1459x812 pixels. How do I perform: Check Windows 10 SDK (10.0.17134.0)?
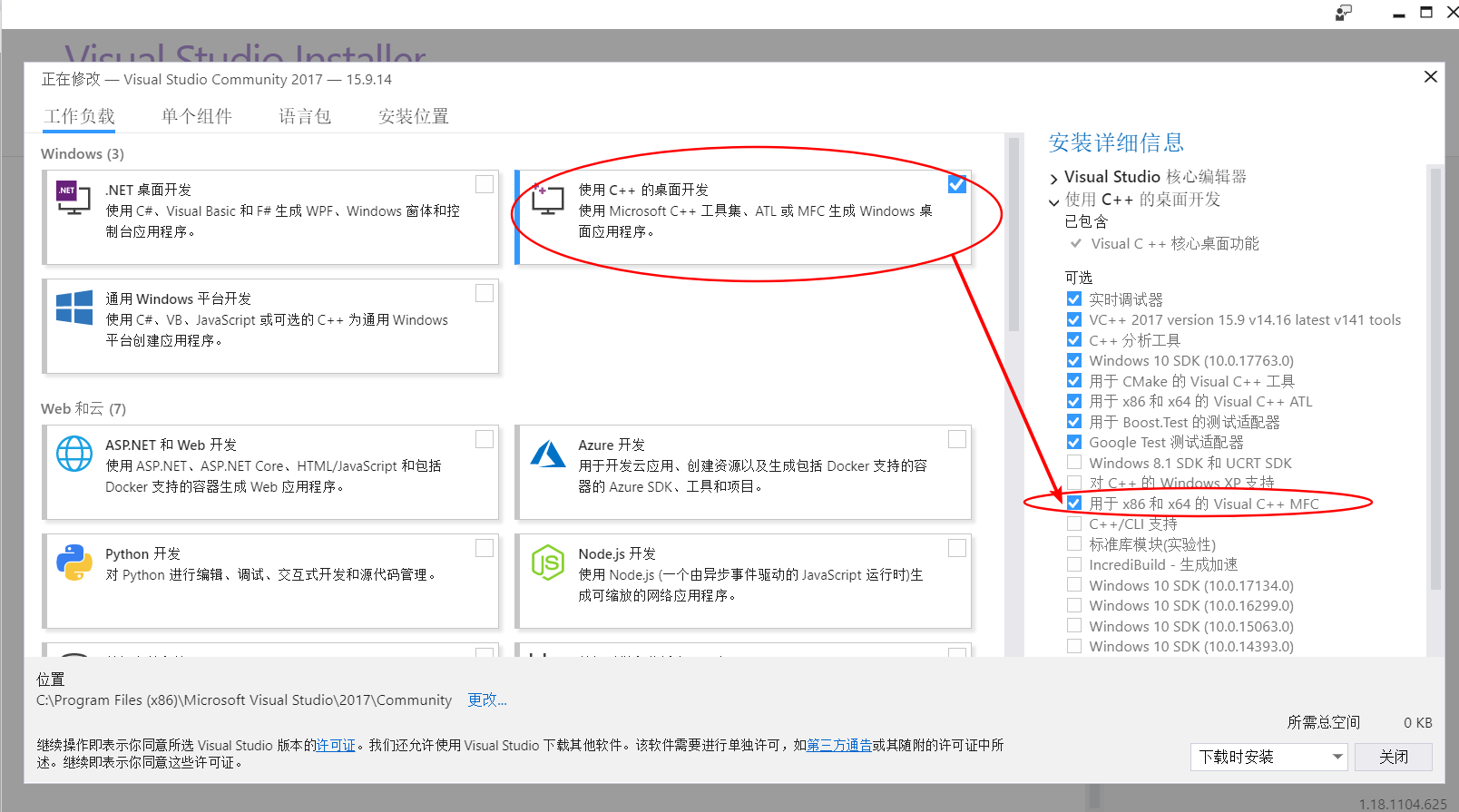point(1074,585)
